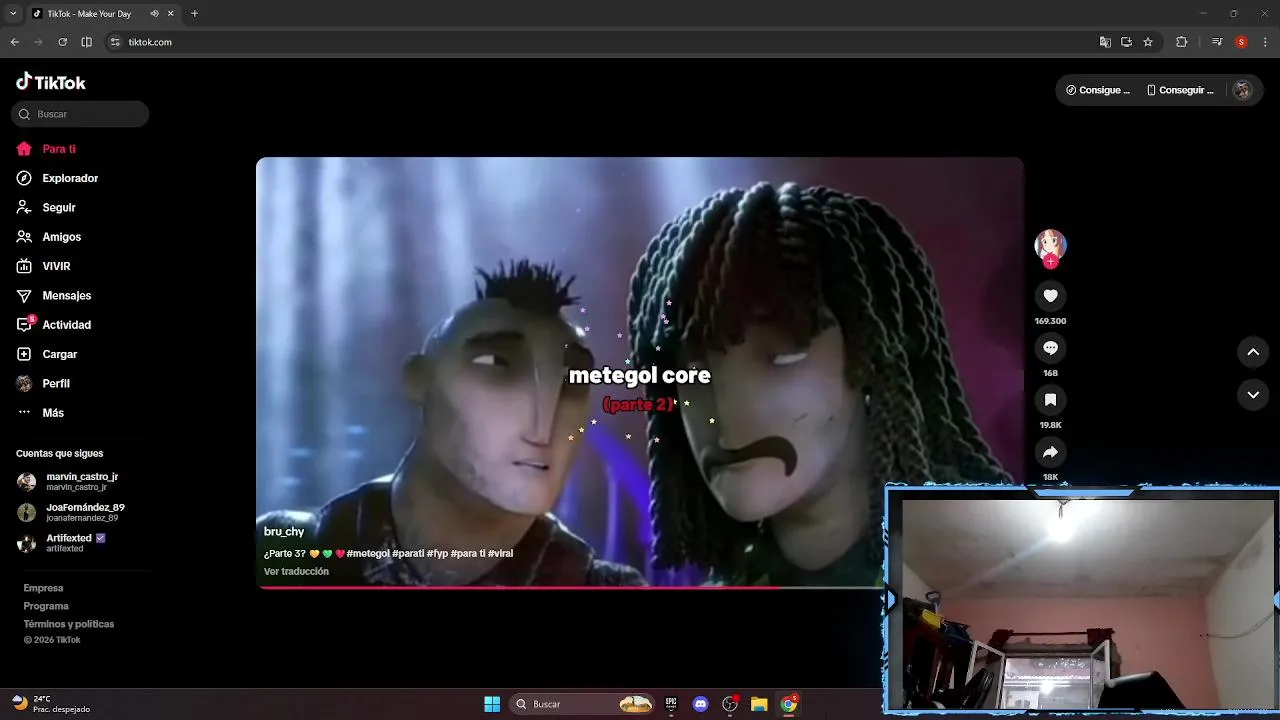Click the translate page icon
Viewport: 1280px width, 720px height.
tap(1105, 42)
